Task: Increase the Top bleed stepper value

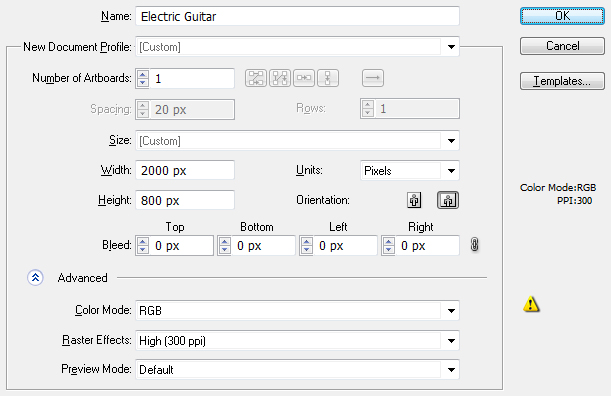Action: tap(143, 242)
